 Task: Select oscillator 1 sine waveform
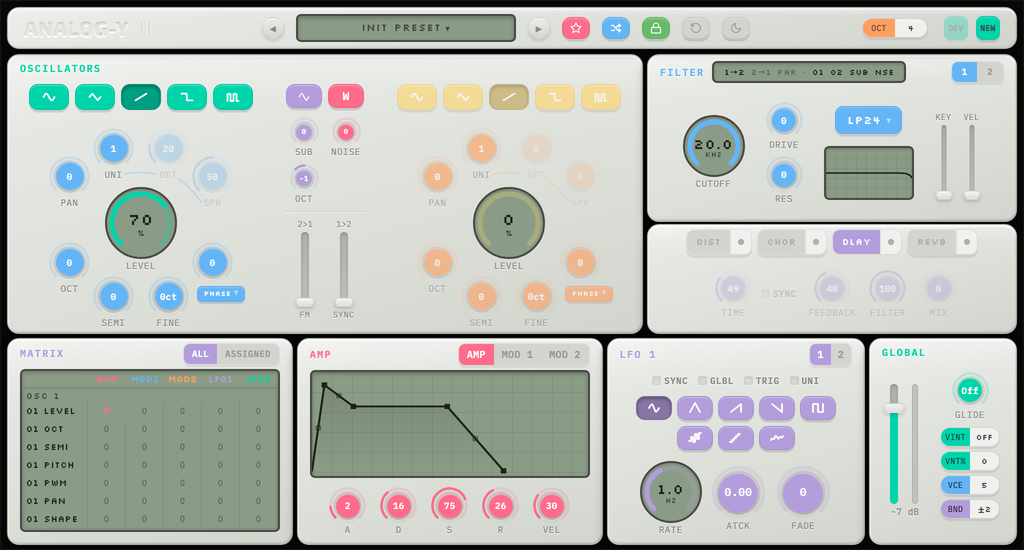point(49,97)
